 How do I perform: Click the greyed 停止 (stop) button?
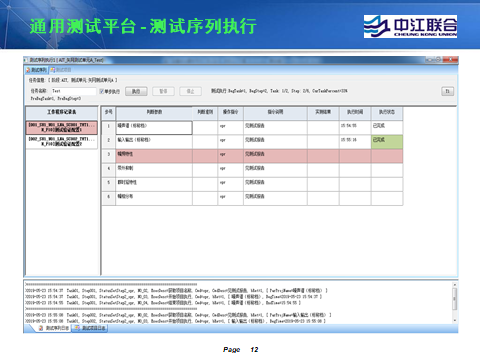[x=190, y=91]
